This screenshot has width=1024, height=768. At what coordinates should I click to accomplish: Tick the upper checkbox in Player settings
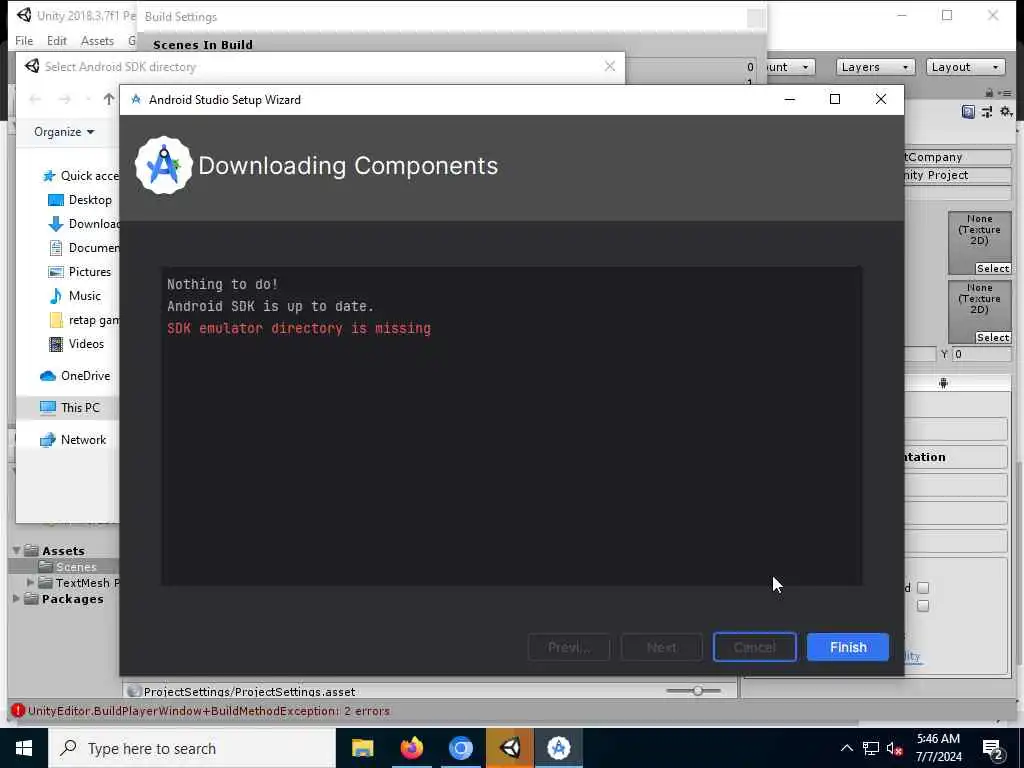923,587
